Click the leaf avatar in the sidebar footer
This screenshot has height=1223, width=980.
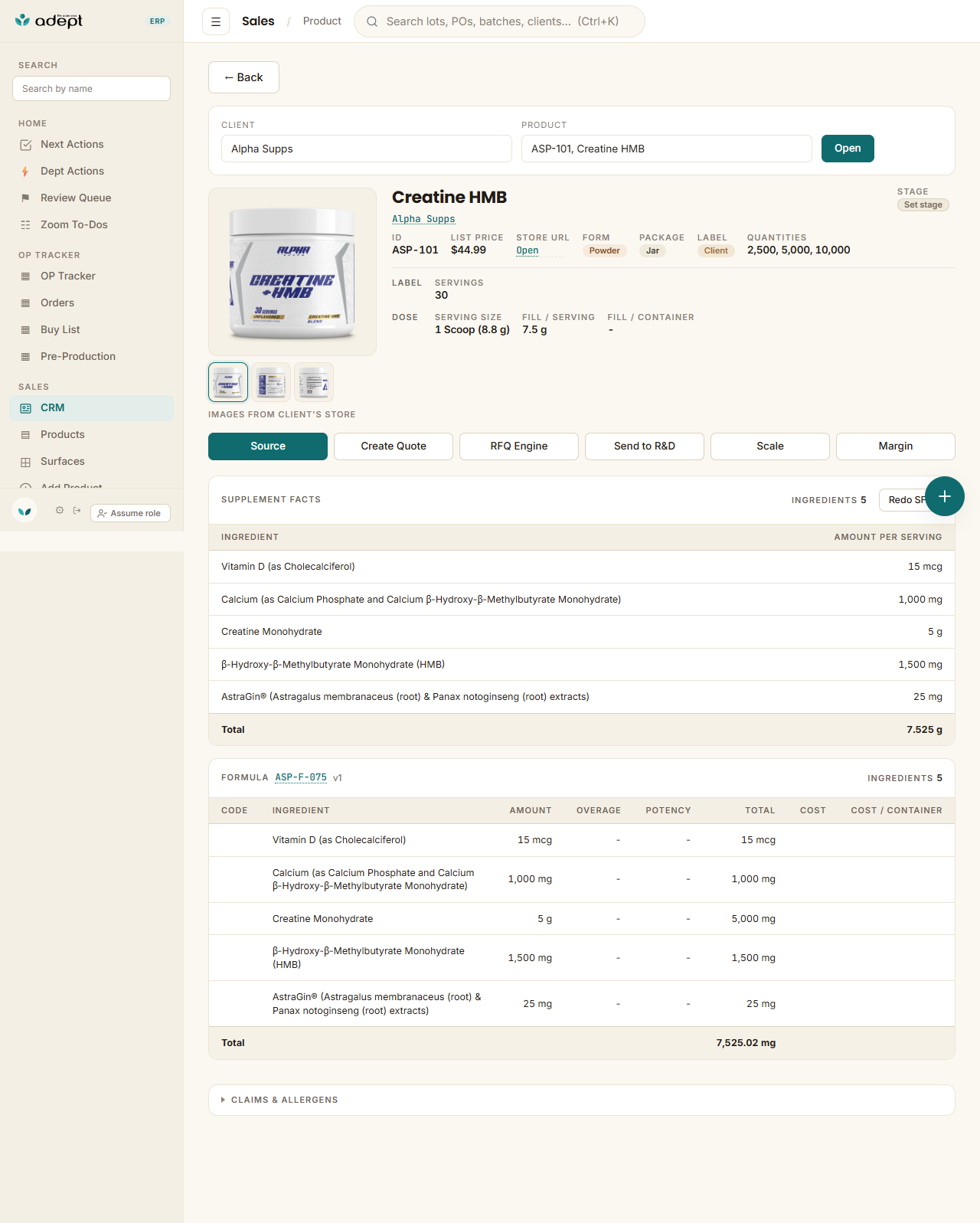click(x=24, y=510)
